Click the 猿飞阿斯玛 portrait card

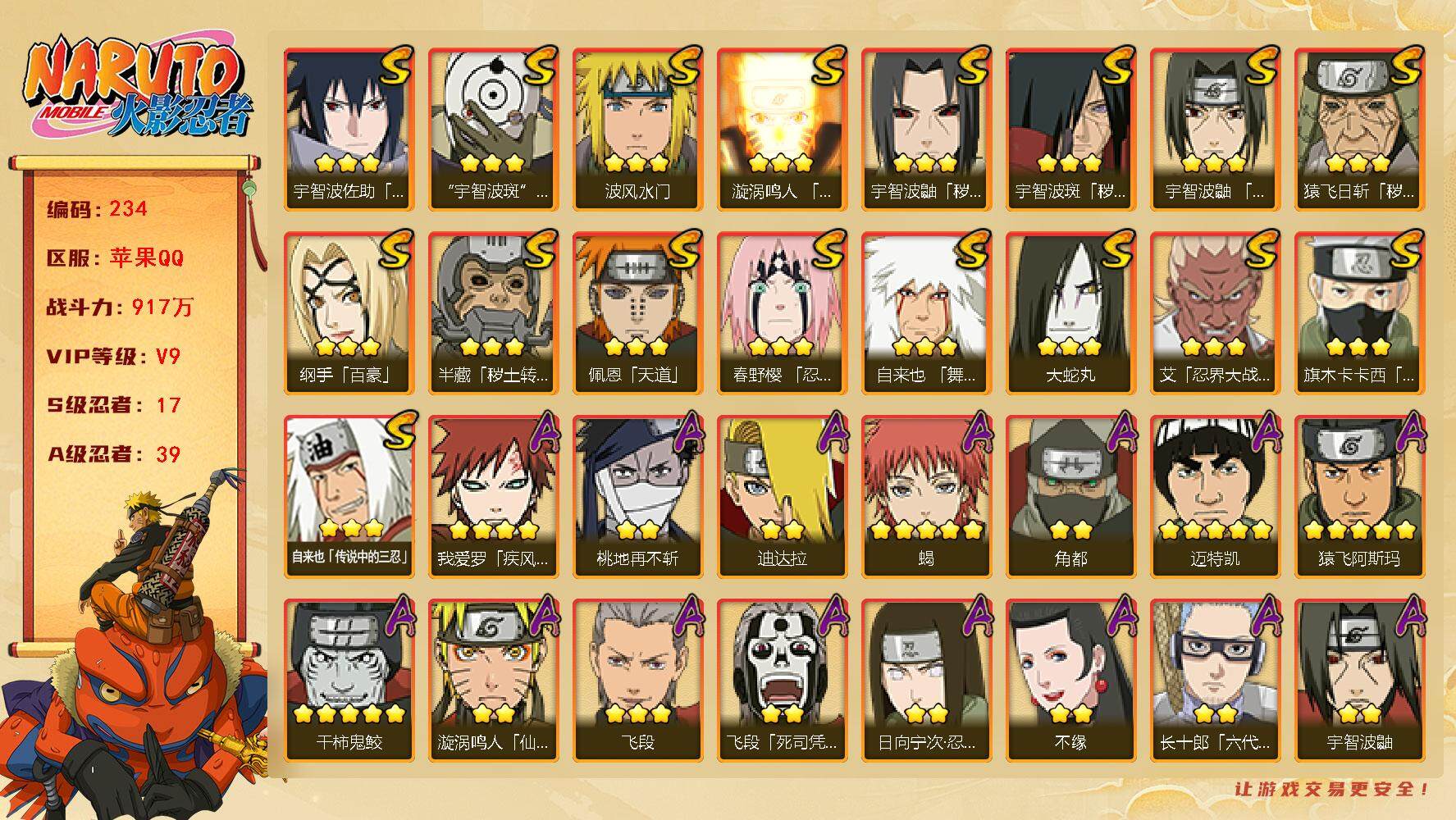click(1359, 496)
